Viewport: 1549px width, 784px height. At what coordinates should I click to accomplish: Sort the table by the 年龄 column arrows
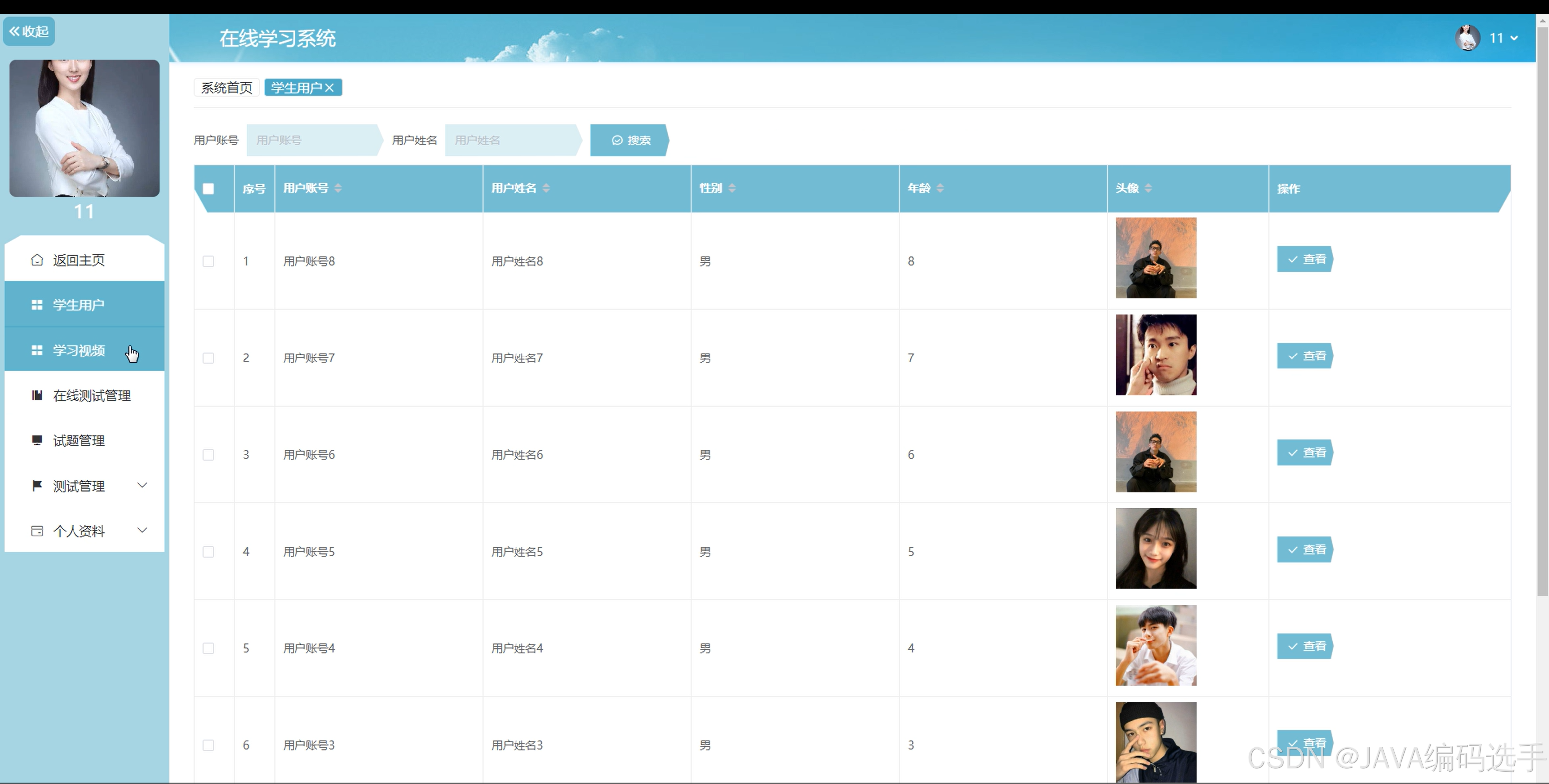point(940,188)
